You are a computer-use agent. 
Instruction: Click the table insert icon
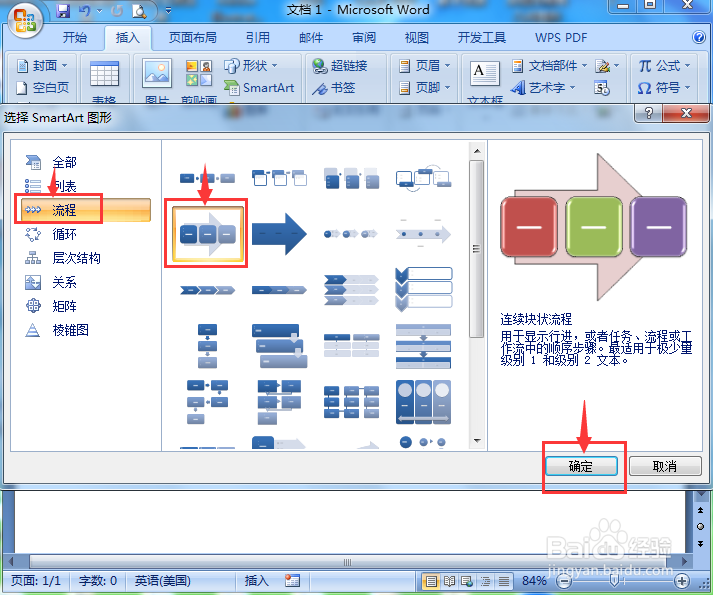[x=104, y=75]
